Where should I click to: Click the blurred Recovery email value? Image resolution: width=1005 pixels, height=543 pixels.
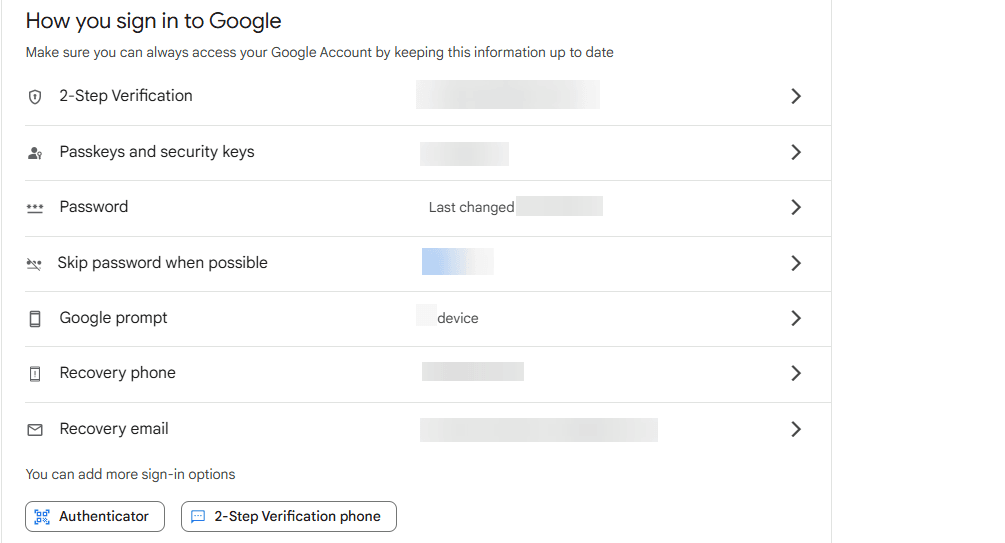[539, 430]
